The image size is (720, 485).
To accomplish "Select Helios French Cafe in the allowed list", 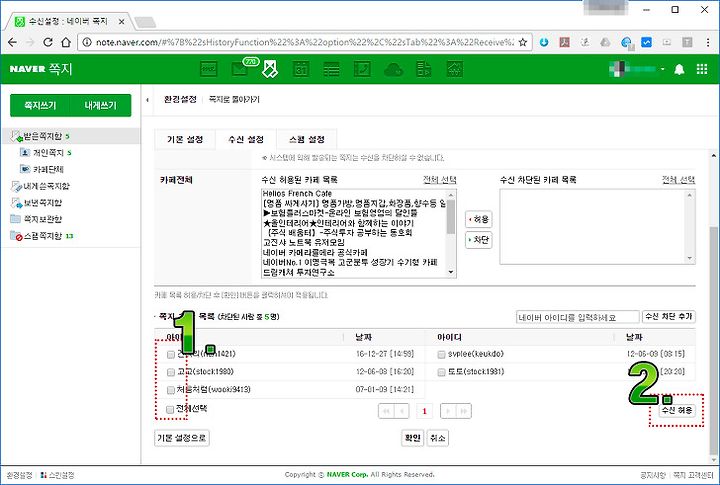I will point(297,193).
